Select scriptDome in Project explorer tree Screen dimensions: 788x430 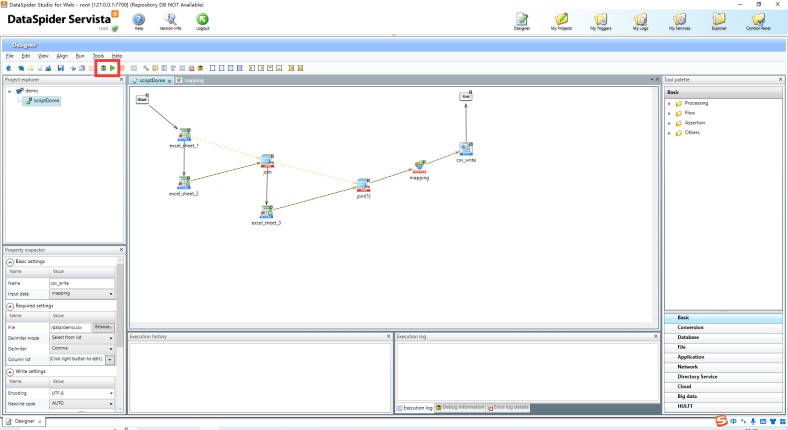(x=43, y=100)
